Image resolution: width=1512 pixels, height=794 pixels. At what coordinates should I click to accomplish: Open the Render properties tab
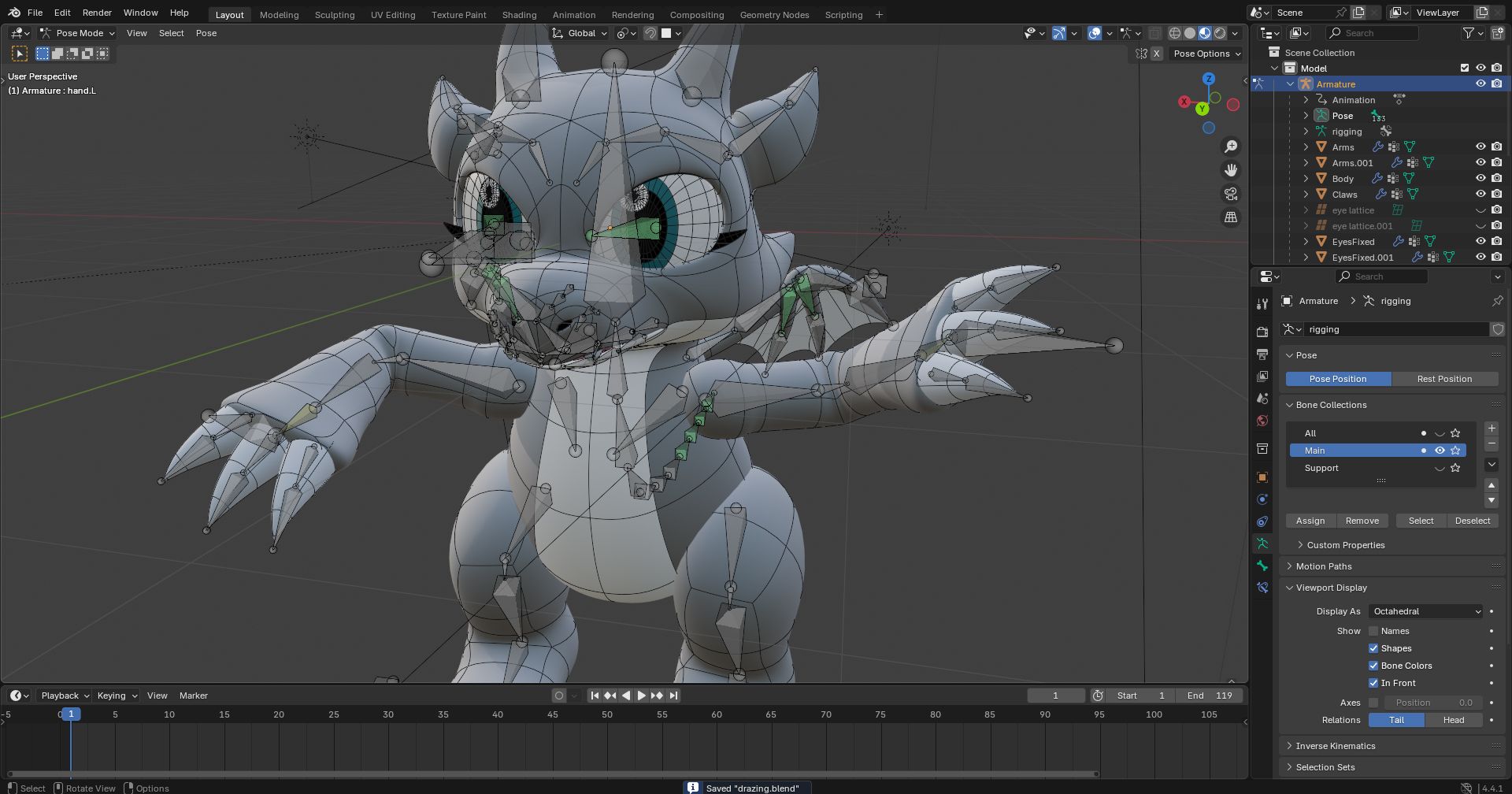[1262, 332]
